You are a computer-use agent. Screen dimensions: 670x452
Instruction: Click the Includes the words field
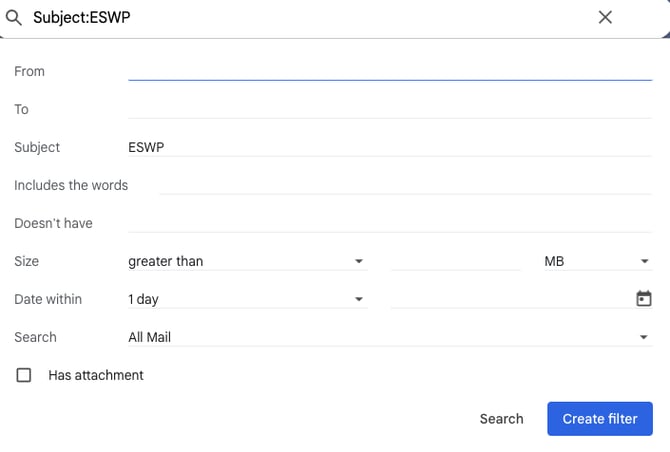click(x=406, y=185)
